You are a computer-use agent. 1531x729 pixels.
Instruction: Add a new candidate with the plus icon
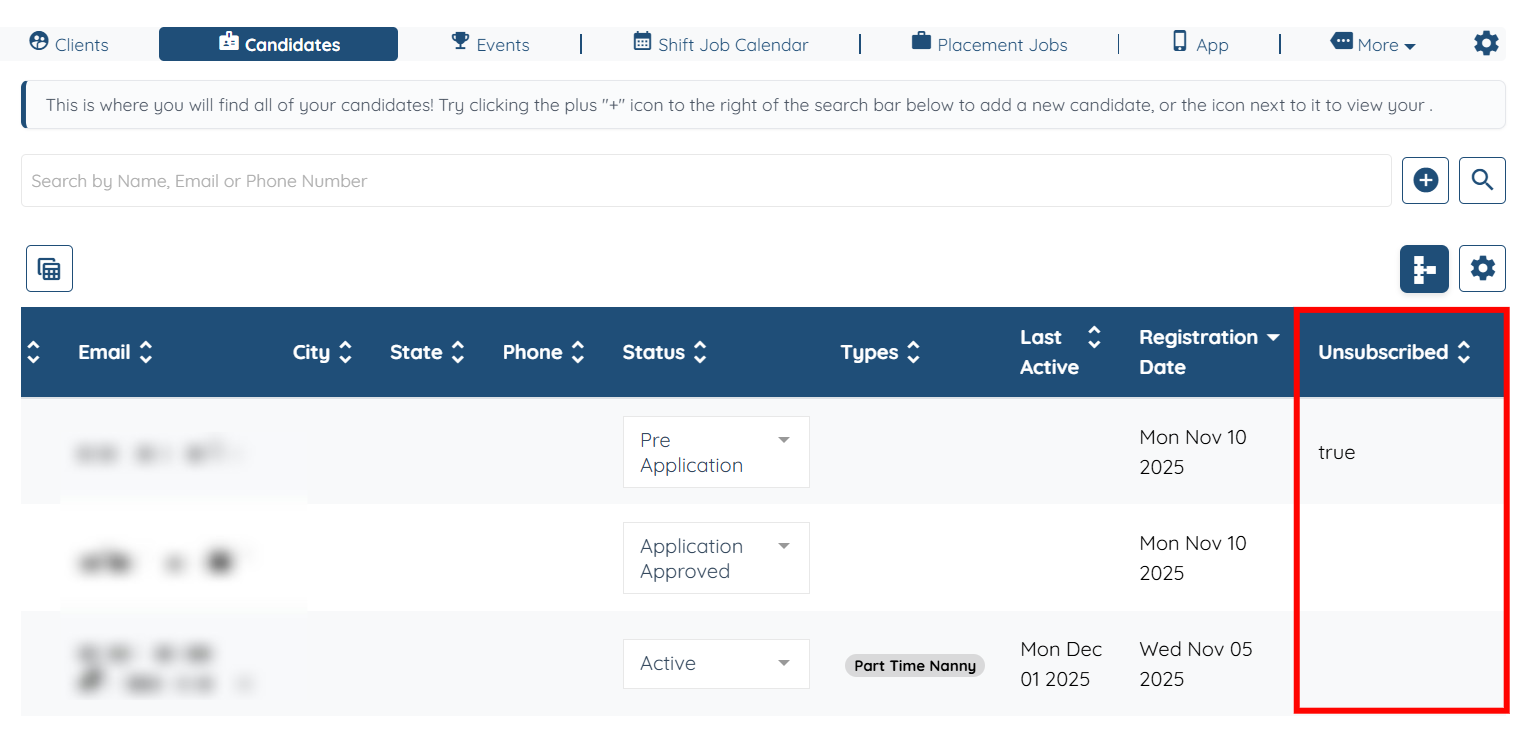pos(1425,180)
